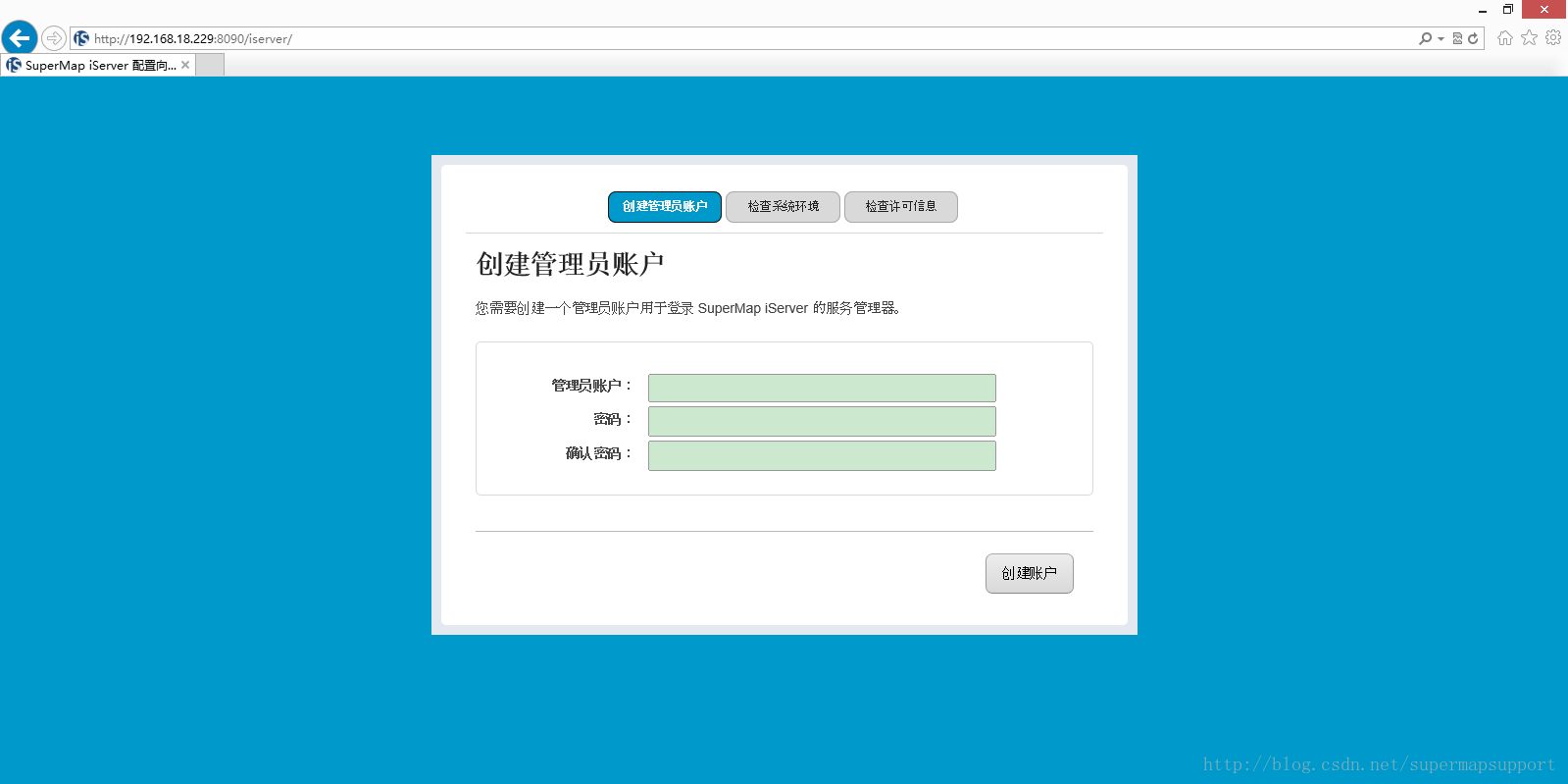The image size is (1568, 784).
Task: Click the search magnifier icon in address bar
Action: click(x=1425, y=38)
